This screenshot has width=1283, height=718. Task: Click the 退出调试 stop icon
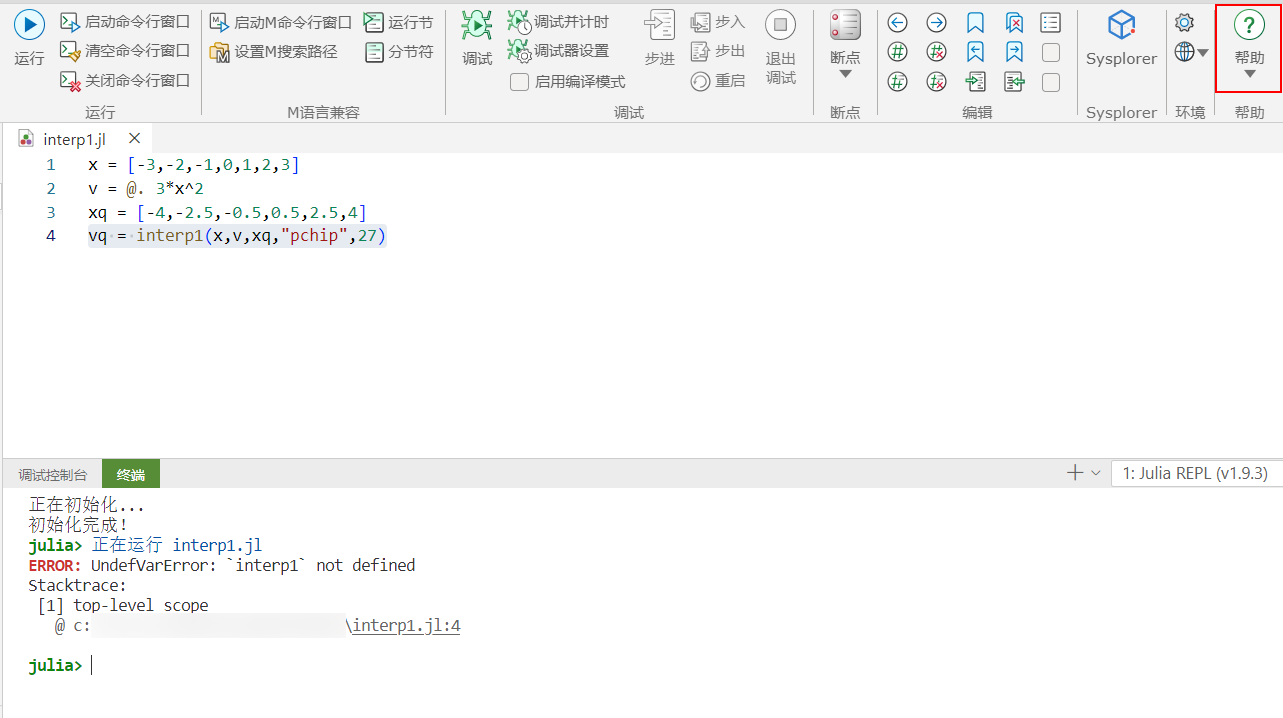click(780, 26)
